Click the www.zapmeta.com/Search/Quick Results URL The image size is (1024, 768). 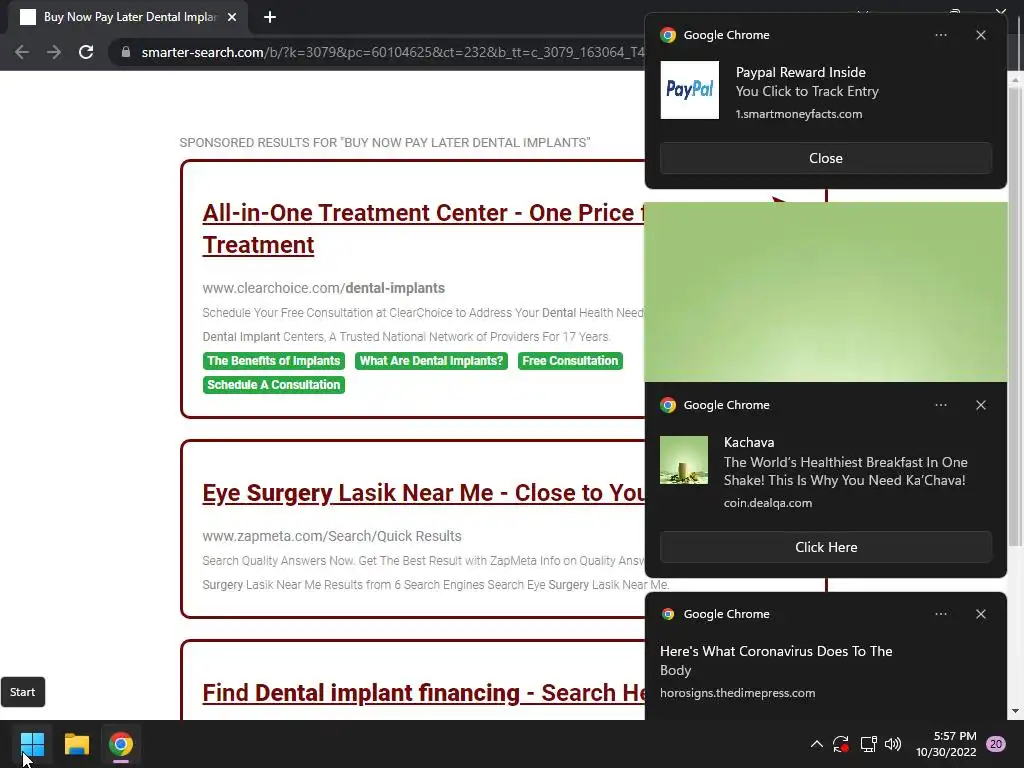click(x=332, y=536)
